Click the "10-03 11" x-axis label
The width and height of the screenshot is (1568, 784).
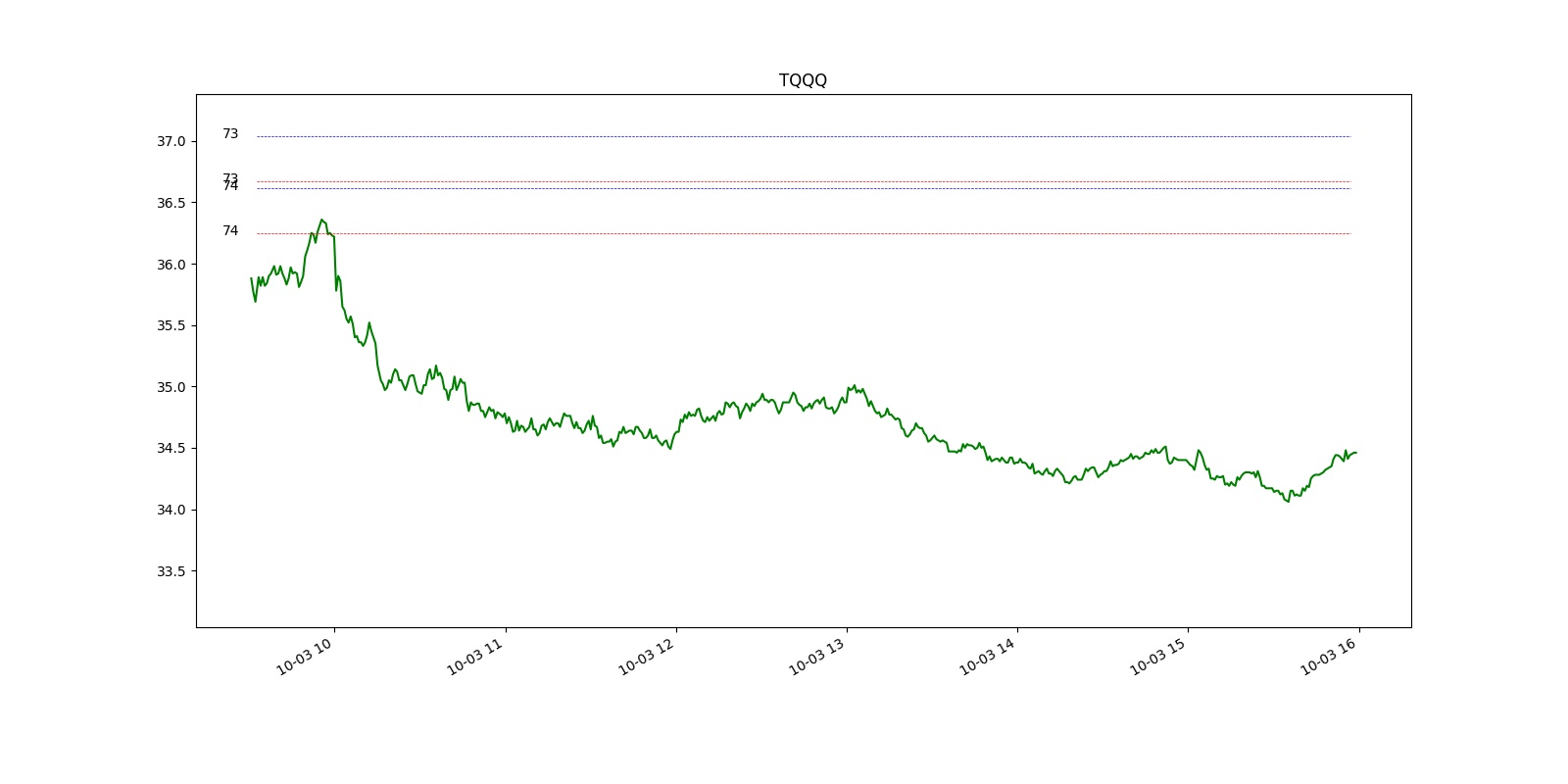click(476, 656)
